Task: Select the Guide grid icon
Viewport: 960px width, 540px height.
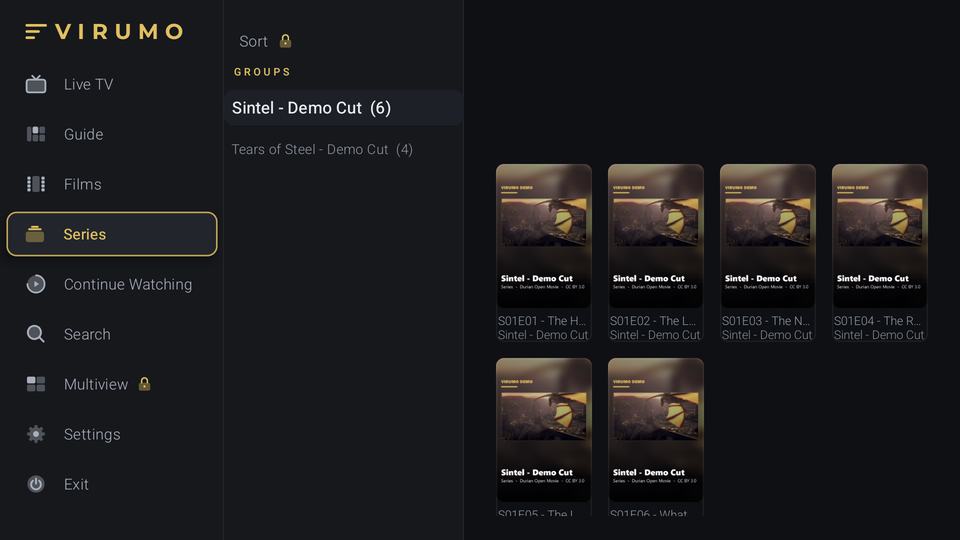Action: (x=36, y=134)
